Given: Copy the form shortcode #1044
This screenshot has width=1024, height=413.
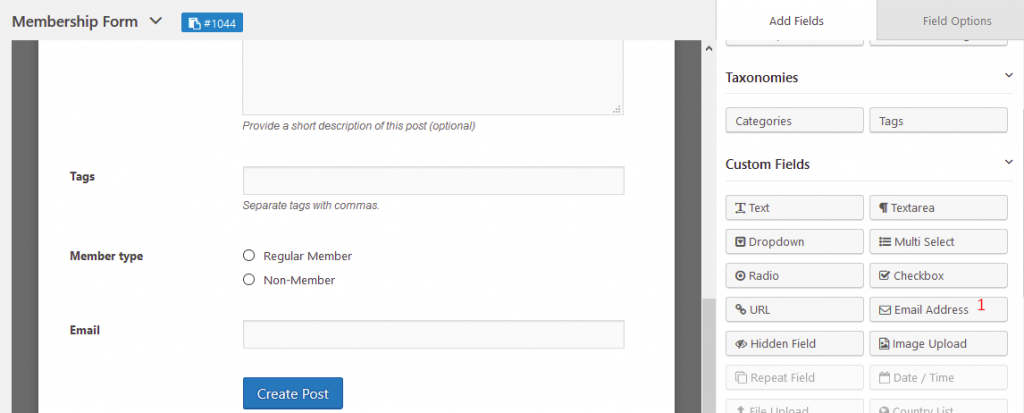Looking at the screenshot, I should click(x=212, y=22).
